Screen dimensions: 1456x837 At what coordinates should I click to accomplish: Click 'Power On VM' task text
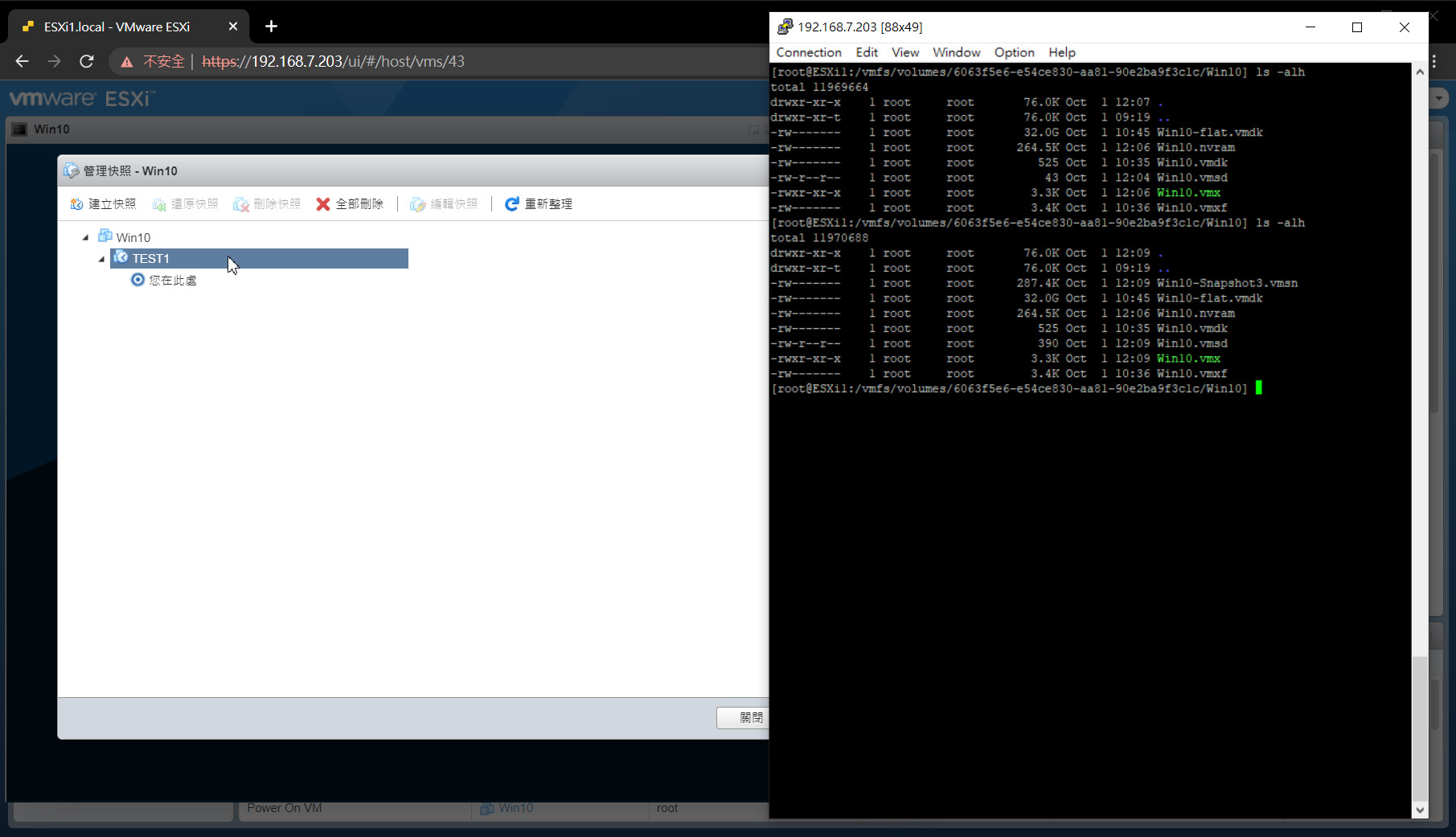click(x=285, y=808)
